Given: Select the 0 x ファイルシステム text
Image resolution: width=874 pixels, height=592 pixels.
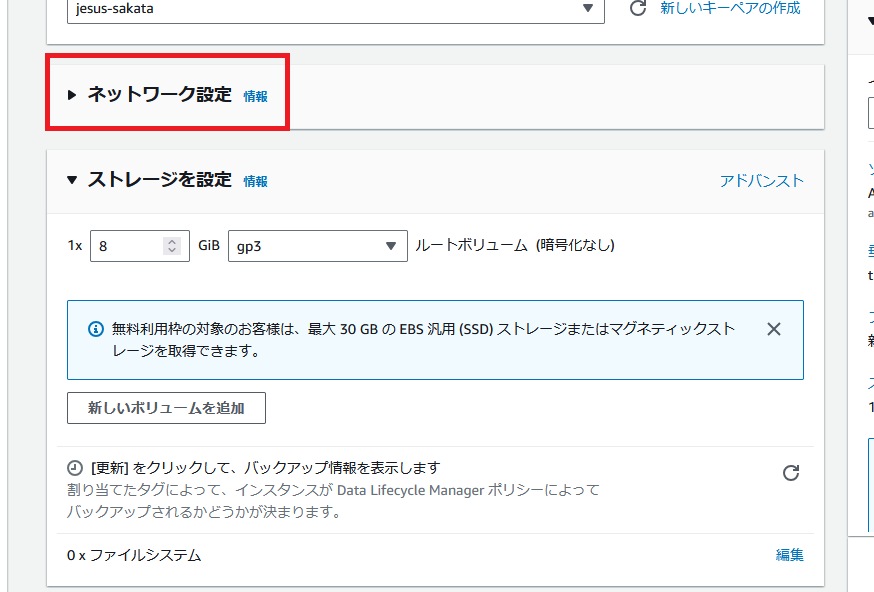Looking at the screenshot, I should (x=134, y=555).
